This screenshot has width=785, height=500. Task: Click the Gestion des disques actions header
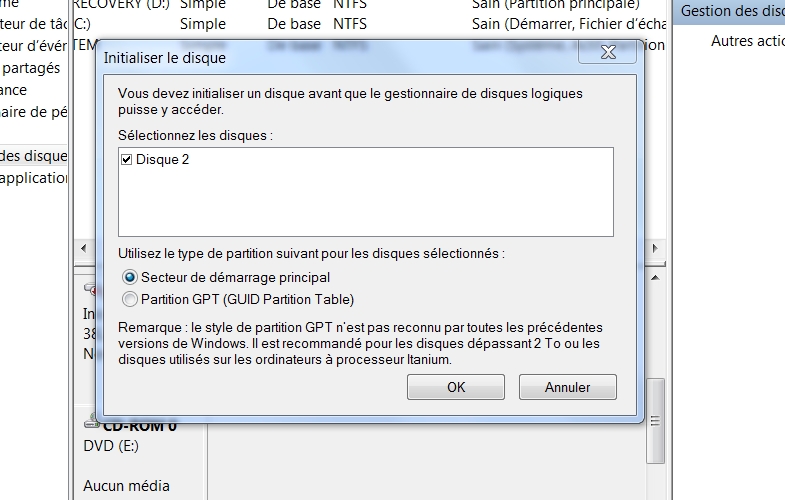point(729,11)
